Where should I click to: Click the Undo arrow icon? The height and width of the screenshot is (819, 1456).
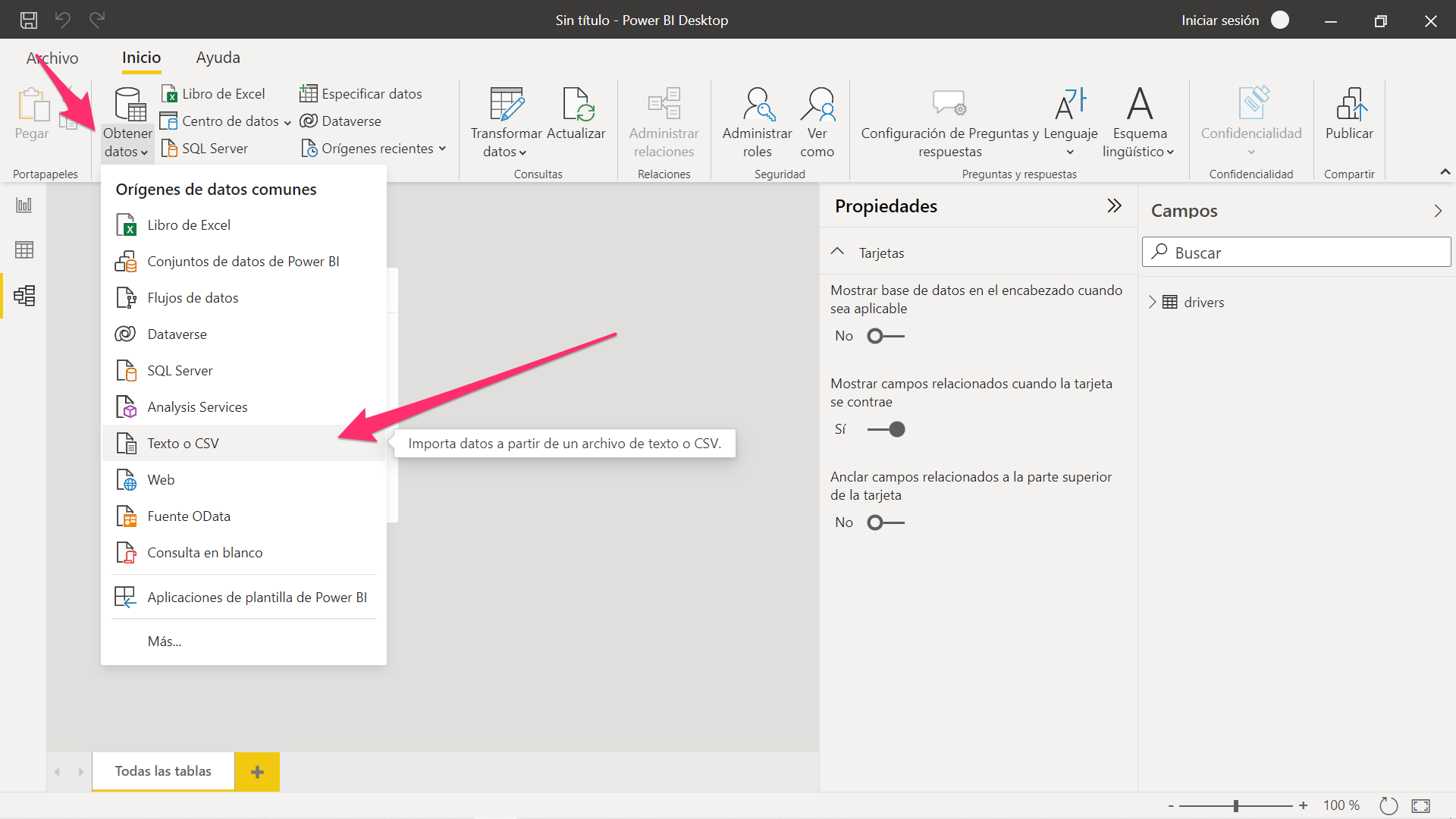(x=63, y=20)
